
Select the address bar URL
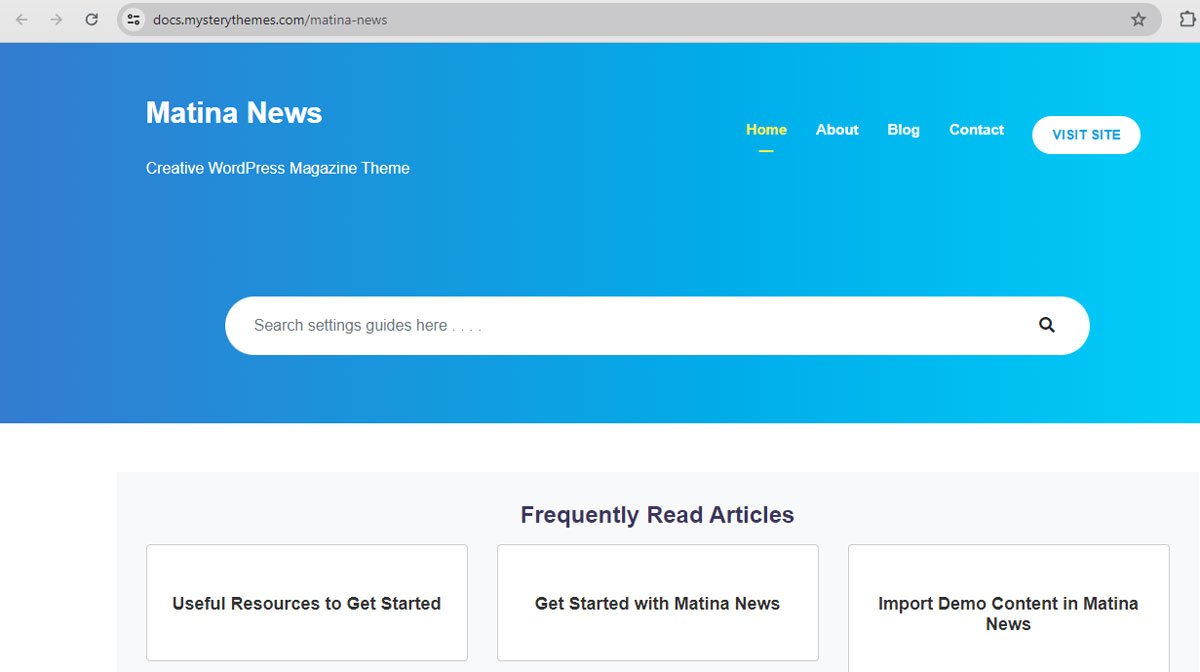click(270, 19)
